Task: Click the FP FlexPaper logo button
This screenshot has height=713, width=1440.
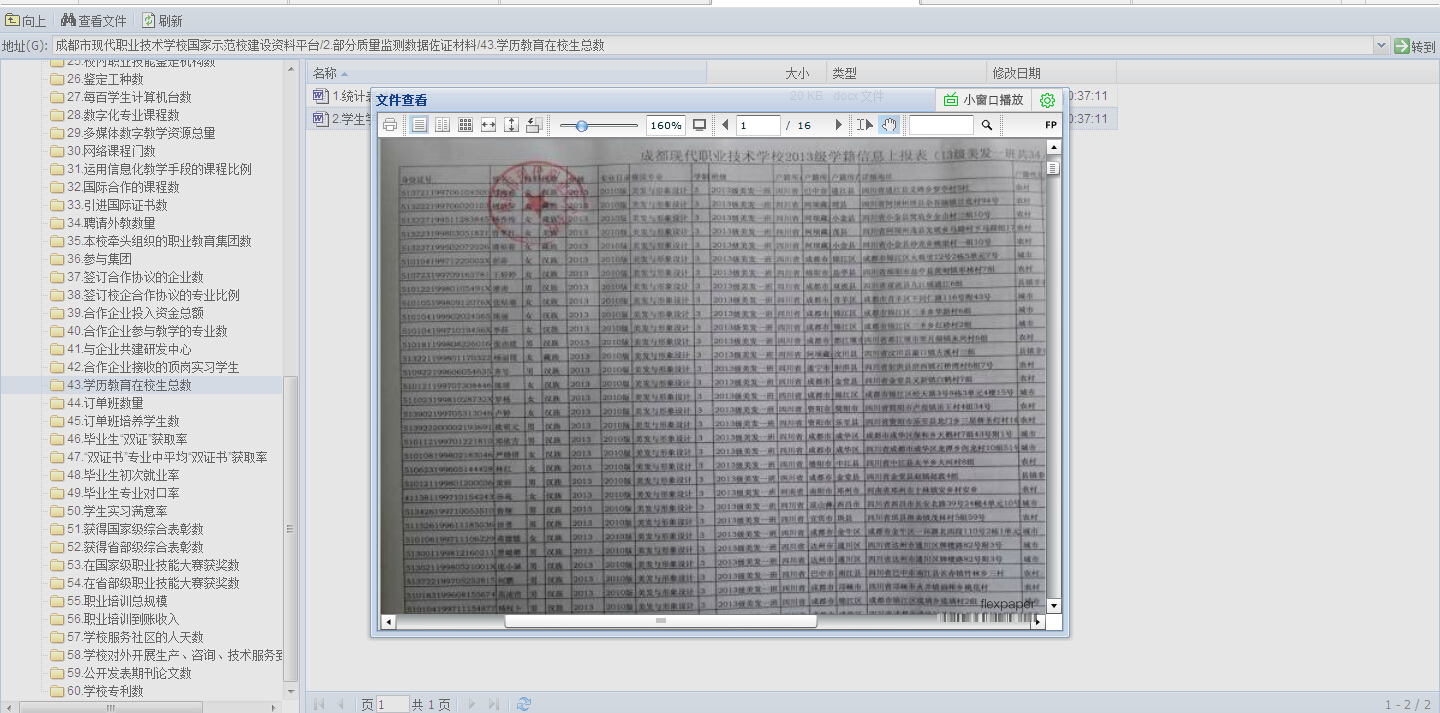Action: [1051, 125]
